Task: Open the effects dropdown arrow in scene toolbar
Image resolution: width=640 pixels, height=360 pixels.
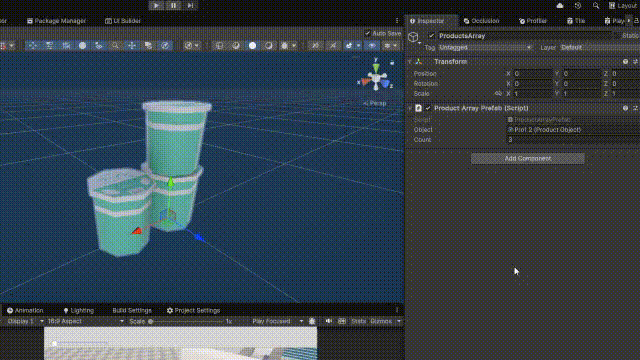Action: [x=294, y=46]
